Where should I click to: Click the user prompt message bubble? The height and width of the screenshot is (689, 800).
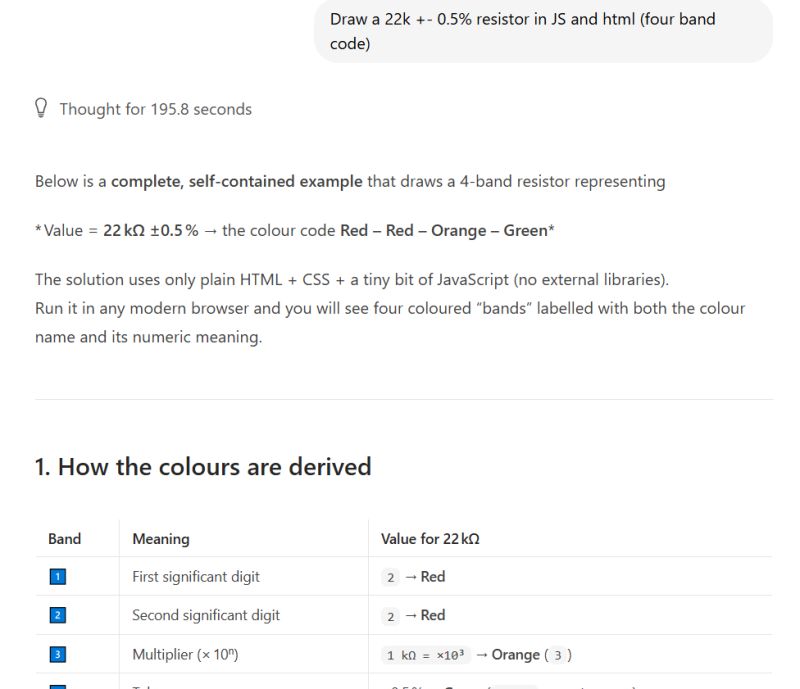coord(543,31)
